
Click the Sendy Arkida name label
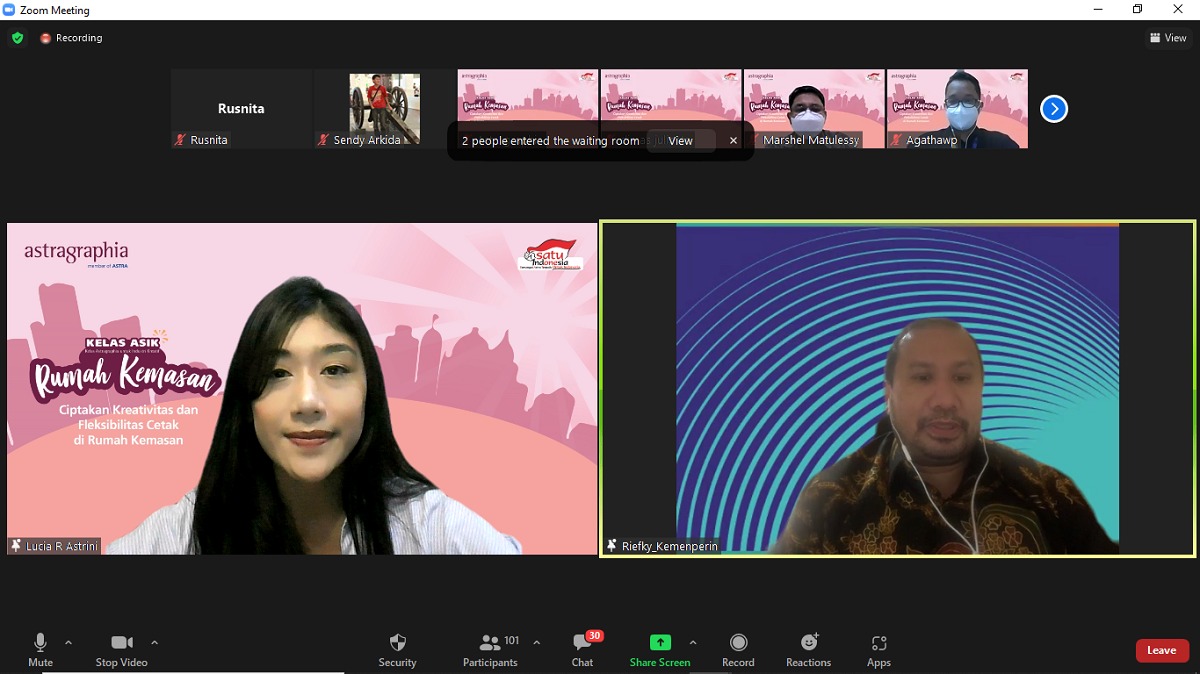click(x=367, y=141)
